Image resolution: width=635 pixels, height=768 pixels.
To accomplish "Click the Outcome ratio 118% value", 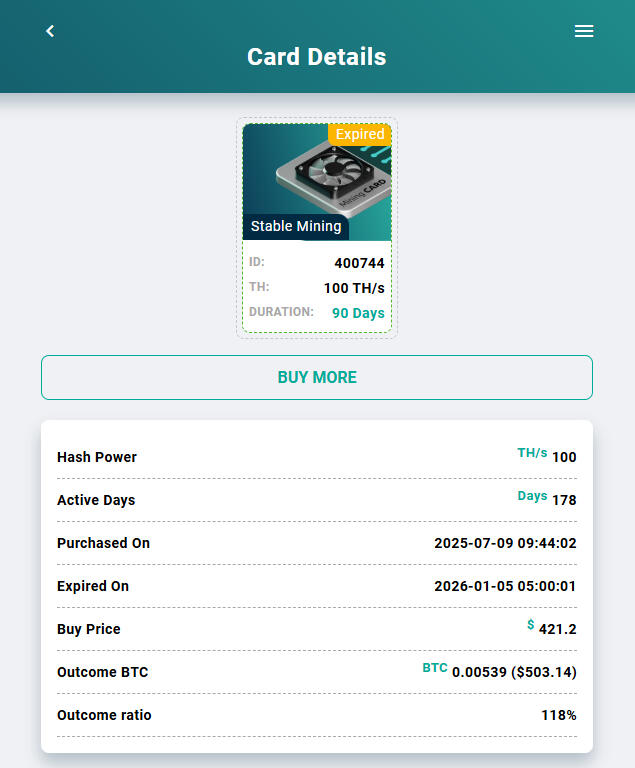I will pos(558,715).
